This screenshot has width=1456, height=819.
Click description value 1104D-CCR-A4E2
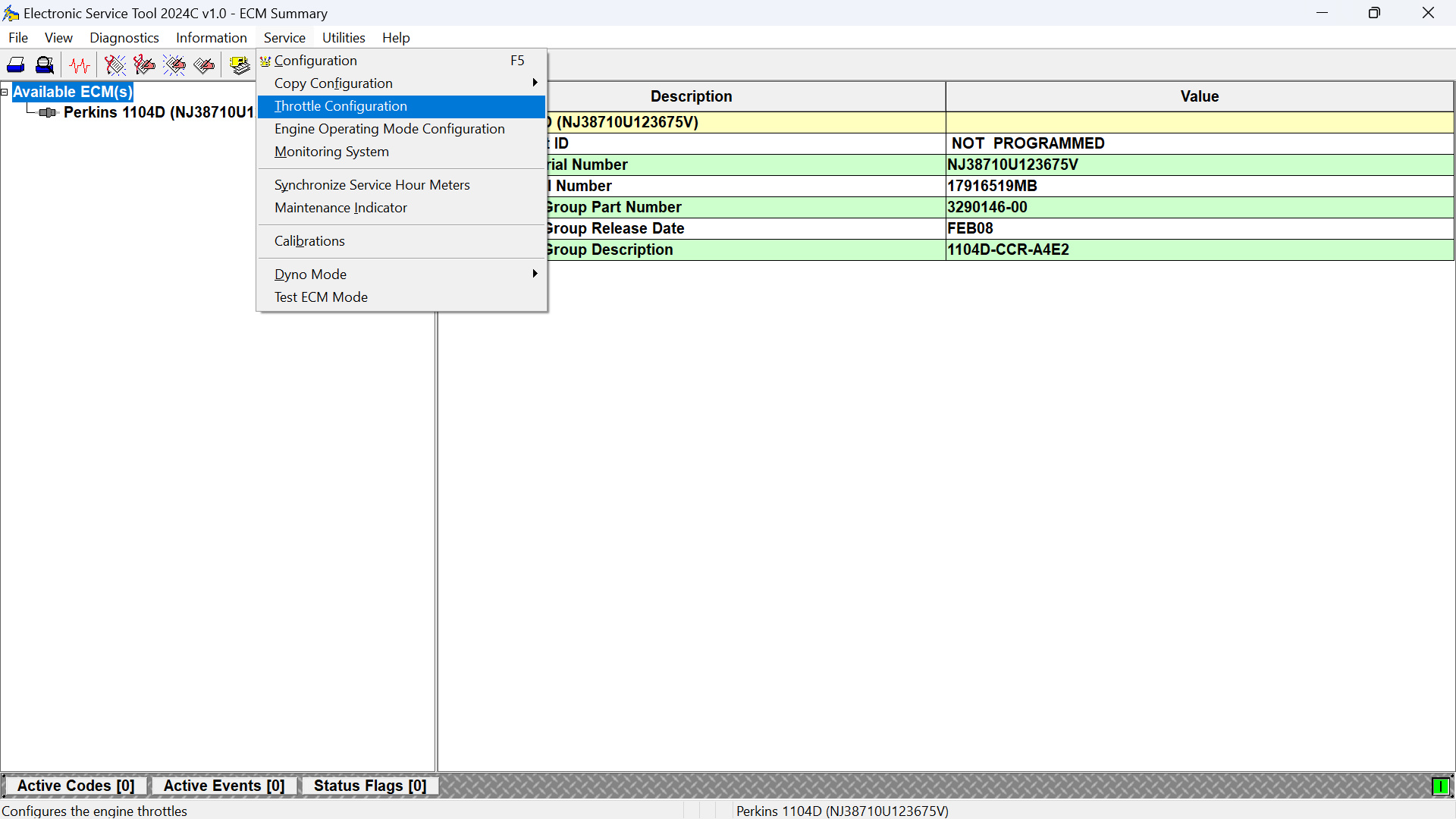click(1200, 249)
